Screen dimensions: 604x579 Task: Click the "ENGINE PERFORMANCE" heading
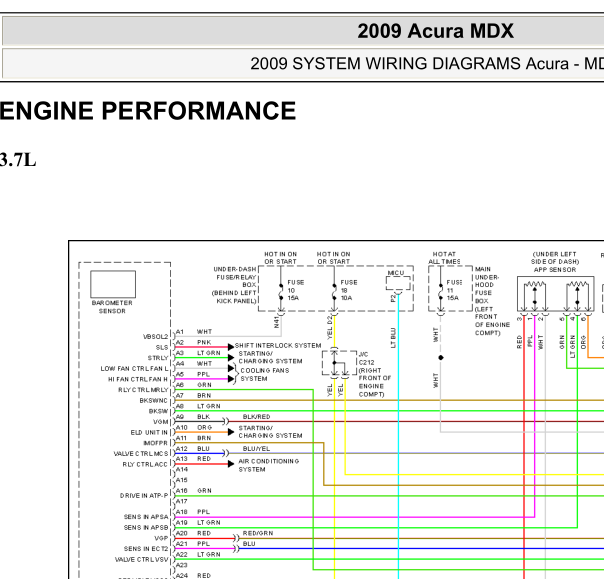(x=148, y=111)
